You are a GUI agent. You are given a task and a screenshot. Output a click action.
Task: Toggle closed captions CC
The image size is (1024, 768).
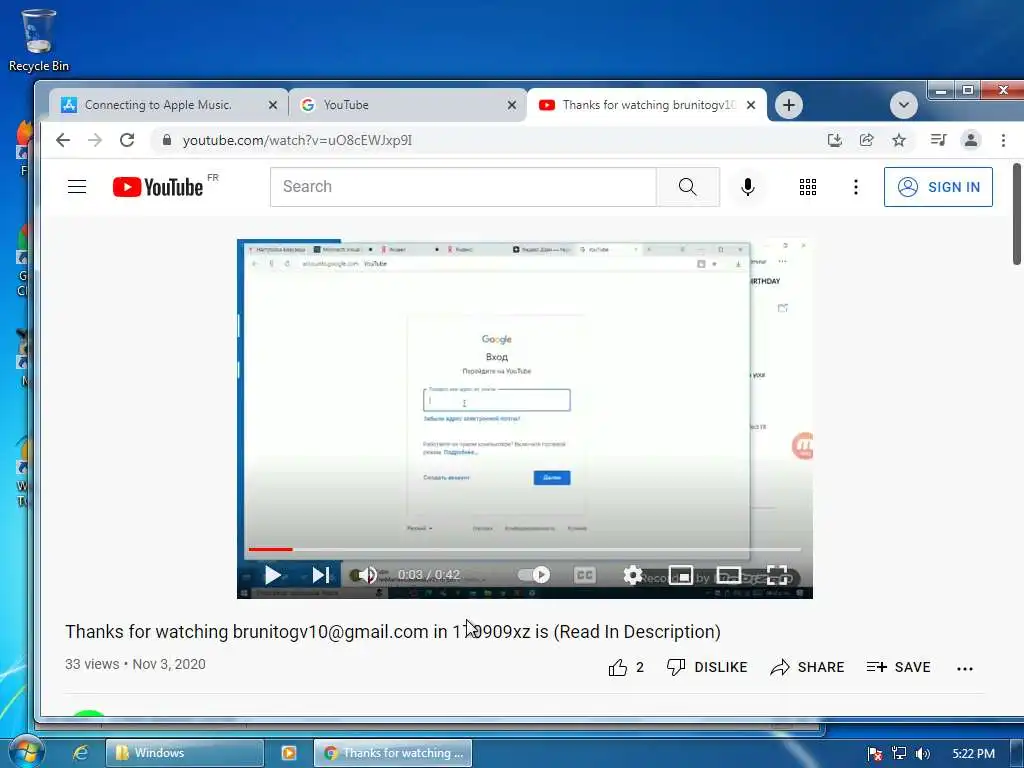584,575
